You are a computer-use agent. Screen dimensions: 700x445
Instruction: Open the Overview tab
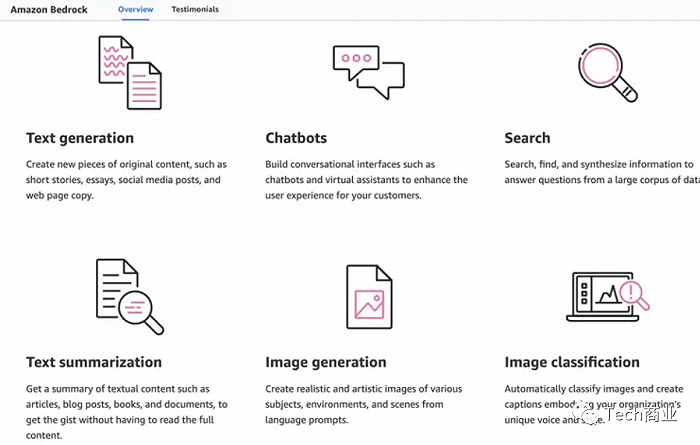[x=136, y=9]
